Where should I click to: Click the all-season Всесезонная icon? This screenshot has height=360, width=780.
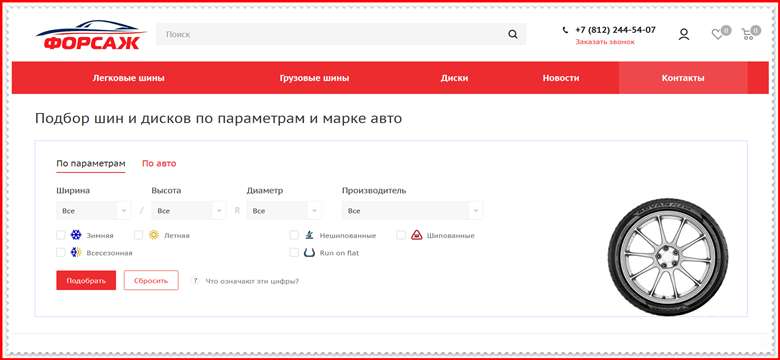(x=76, y=253)
